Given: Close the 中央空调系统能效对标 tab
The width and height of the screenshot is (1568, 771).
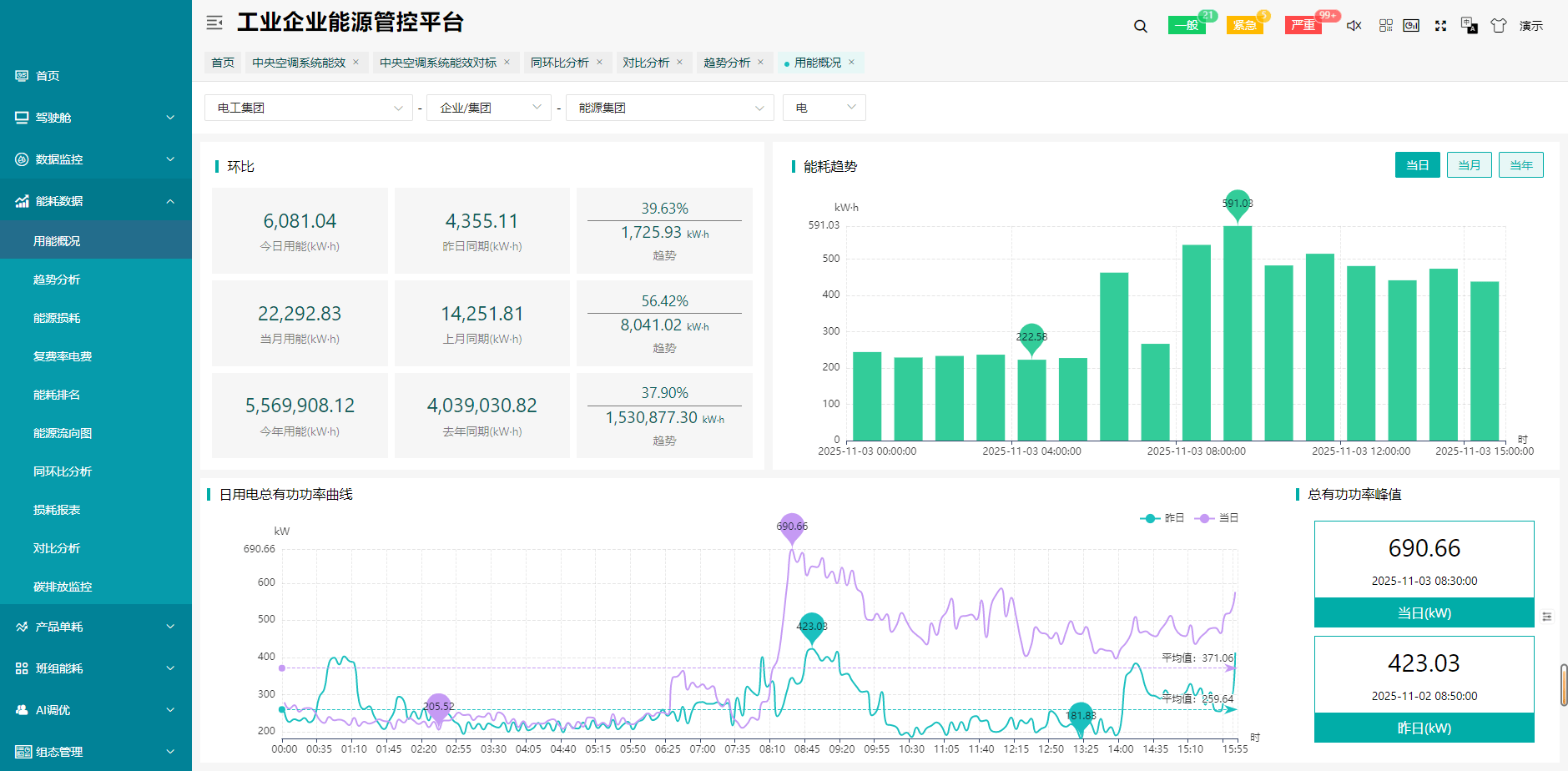Looking at the screenshot, I should click(x=507, y=63).
